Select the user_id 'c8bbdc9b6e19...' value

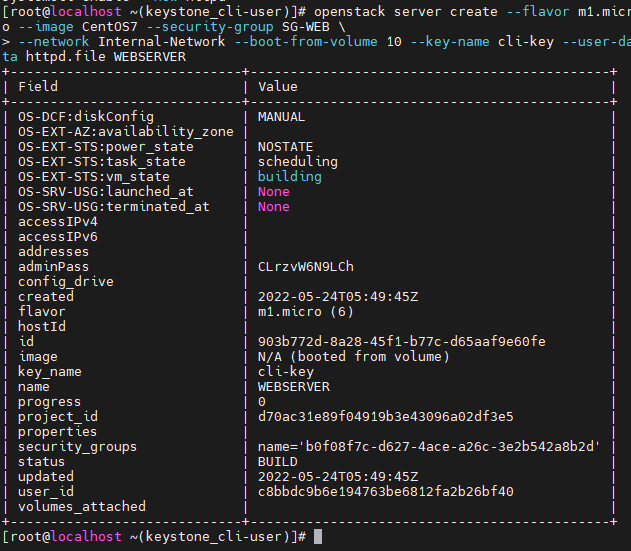[386, 491]
